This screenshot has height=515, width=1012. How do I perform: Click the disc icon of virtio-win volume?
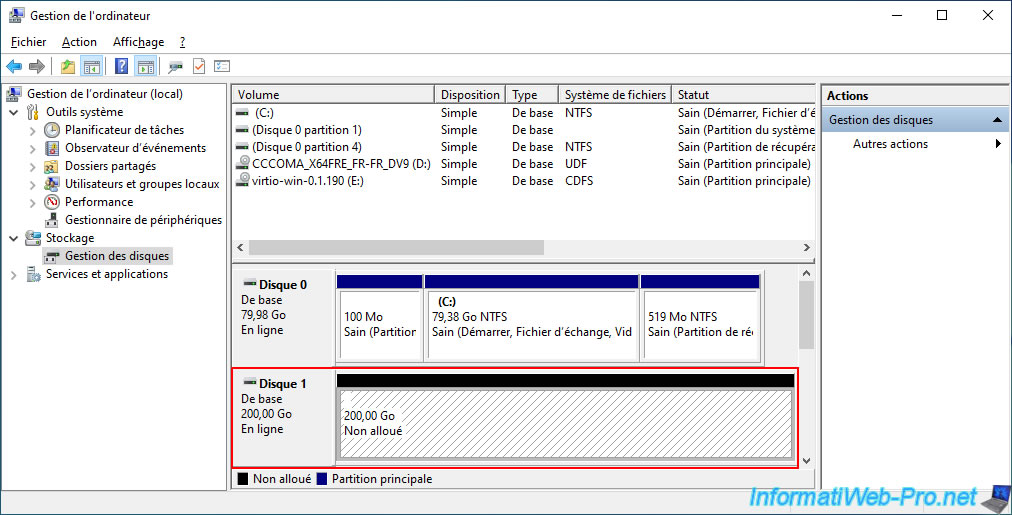point(243,181)
